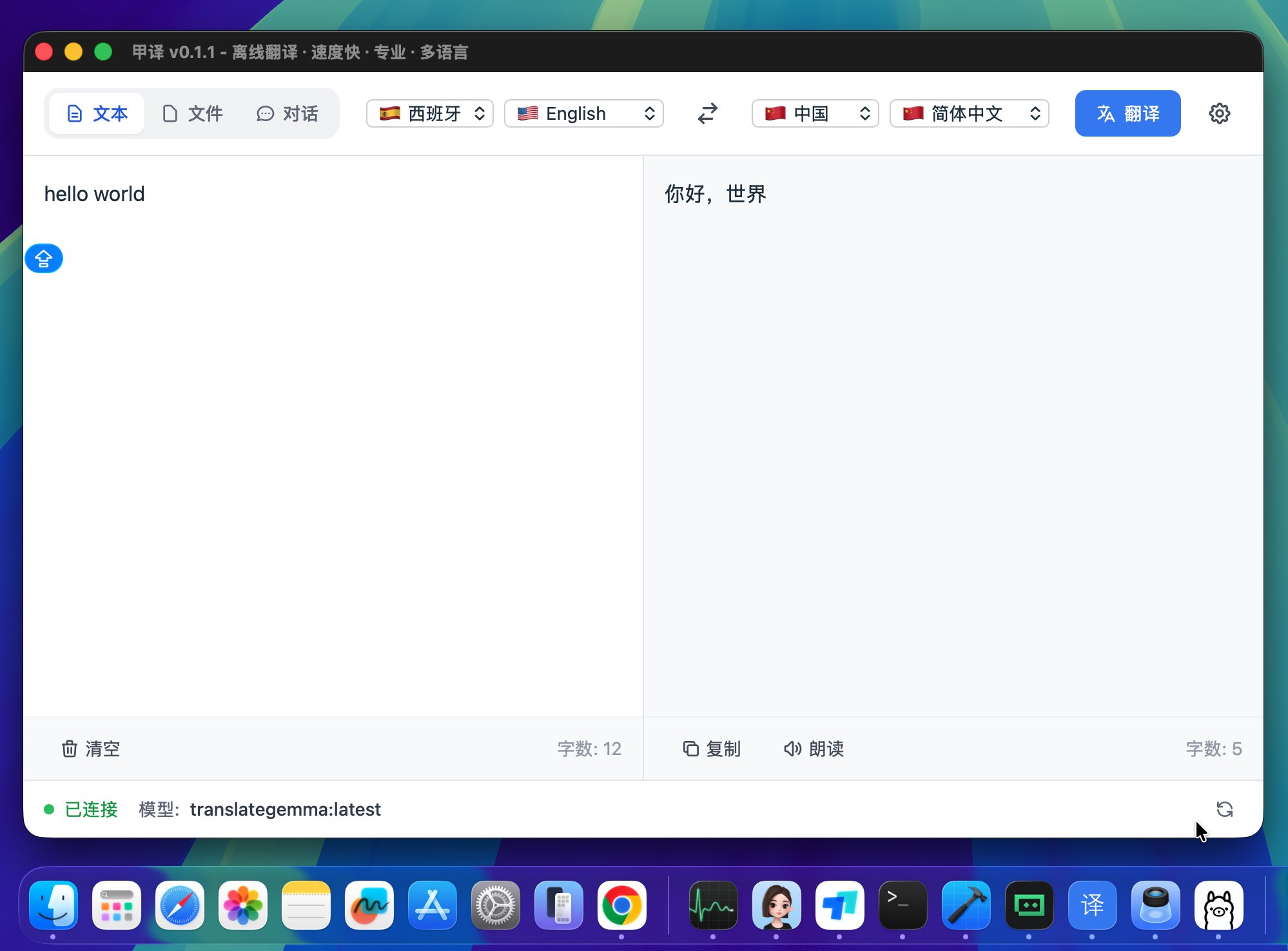
Task: Copy the translation with the copy icon
Action: [690, 749]
